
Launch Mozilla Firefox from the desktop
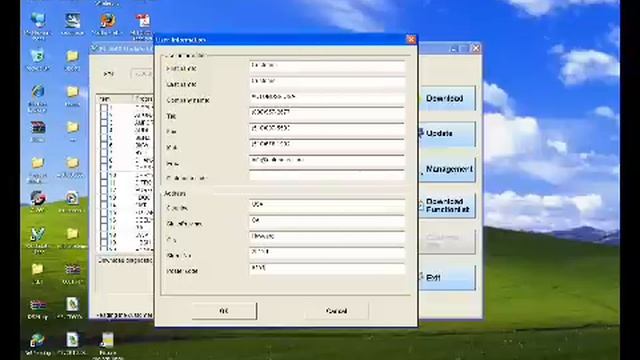(x=108, y=20)
